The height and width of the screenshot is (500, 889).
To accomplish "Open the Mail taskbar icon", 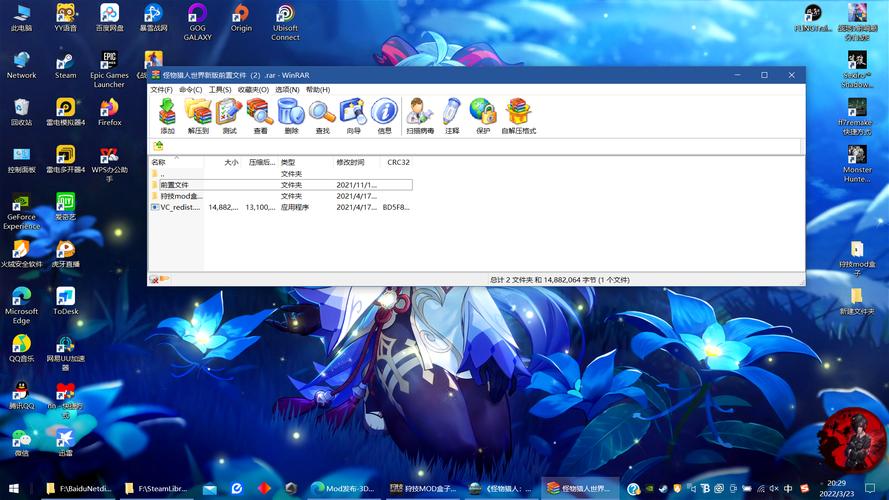I will click(210, 488).
